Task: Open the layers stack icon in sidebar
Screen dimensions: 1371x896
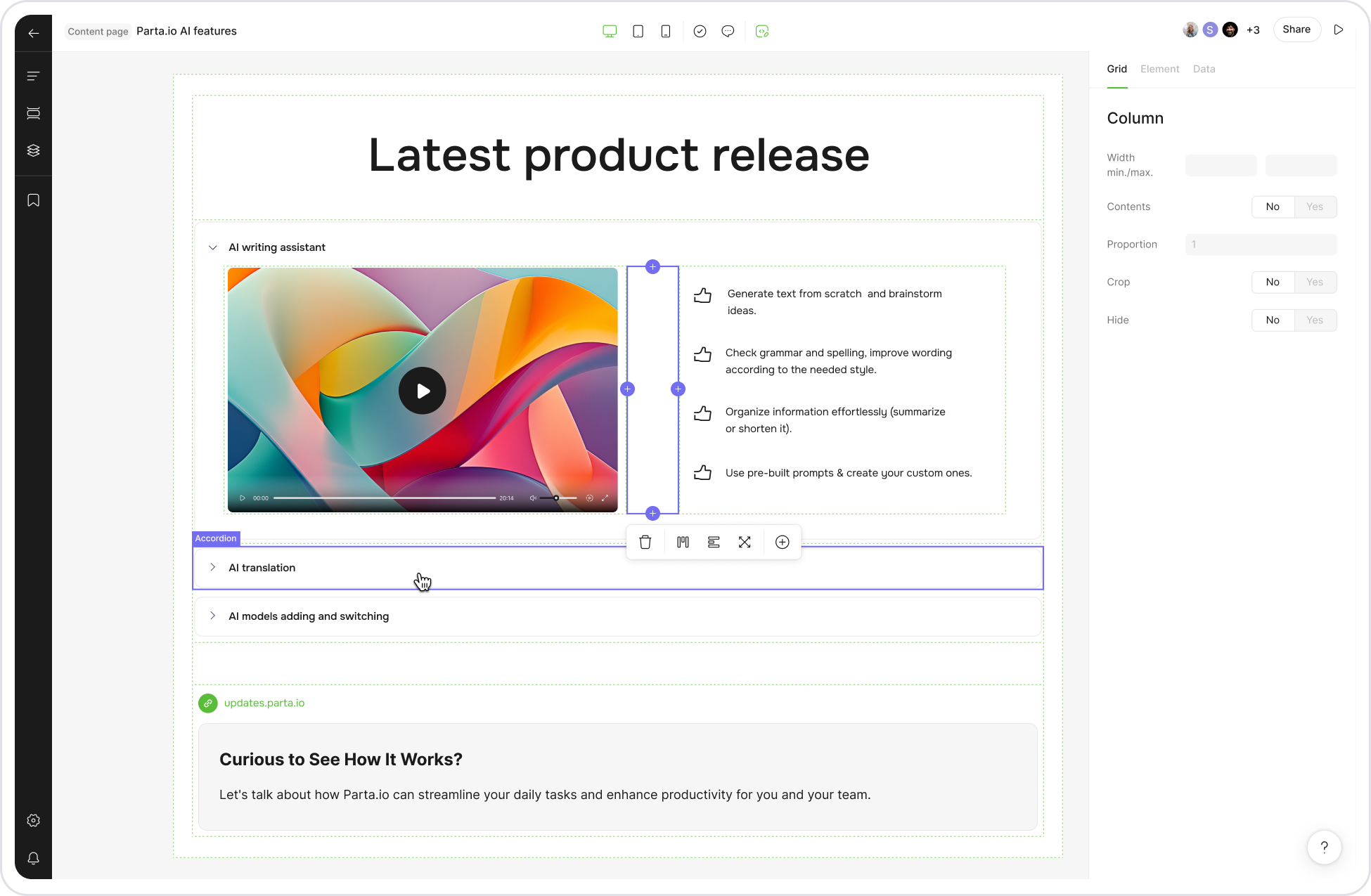Action: point(33,150)
